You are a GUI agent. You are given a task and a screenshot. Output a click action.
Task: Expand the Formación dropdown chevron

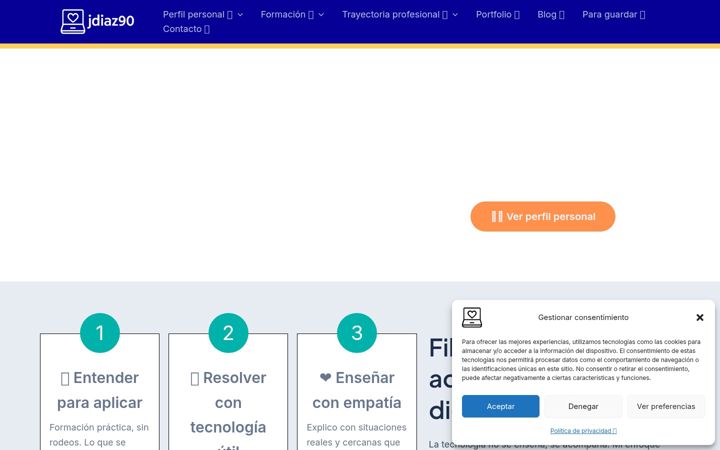click(321, 15)
